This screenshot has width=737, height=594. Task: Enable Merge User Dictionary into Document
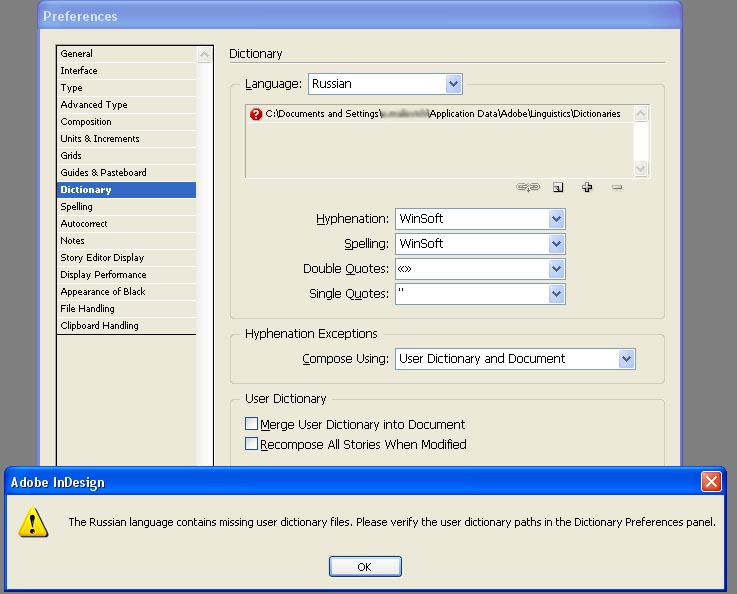pos(252,424)
